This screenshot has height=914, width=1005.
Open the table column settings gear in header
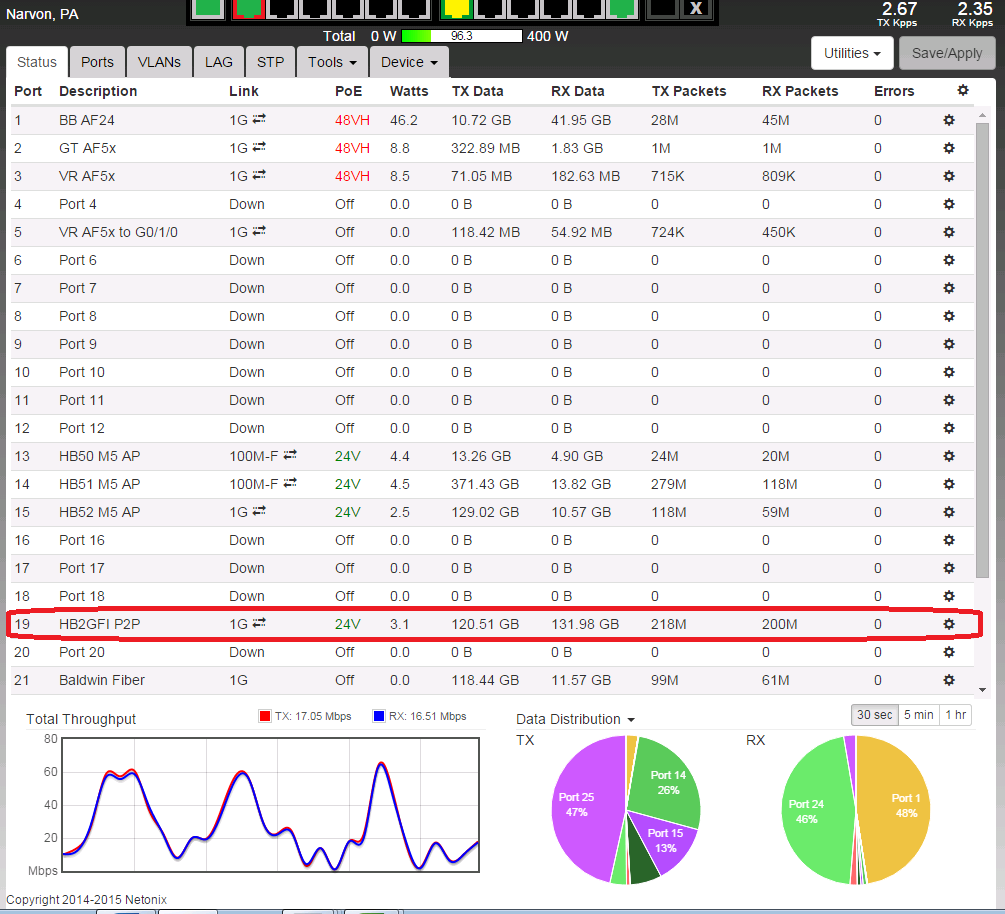click(963, 91)
